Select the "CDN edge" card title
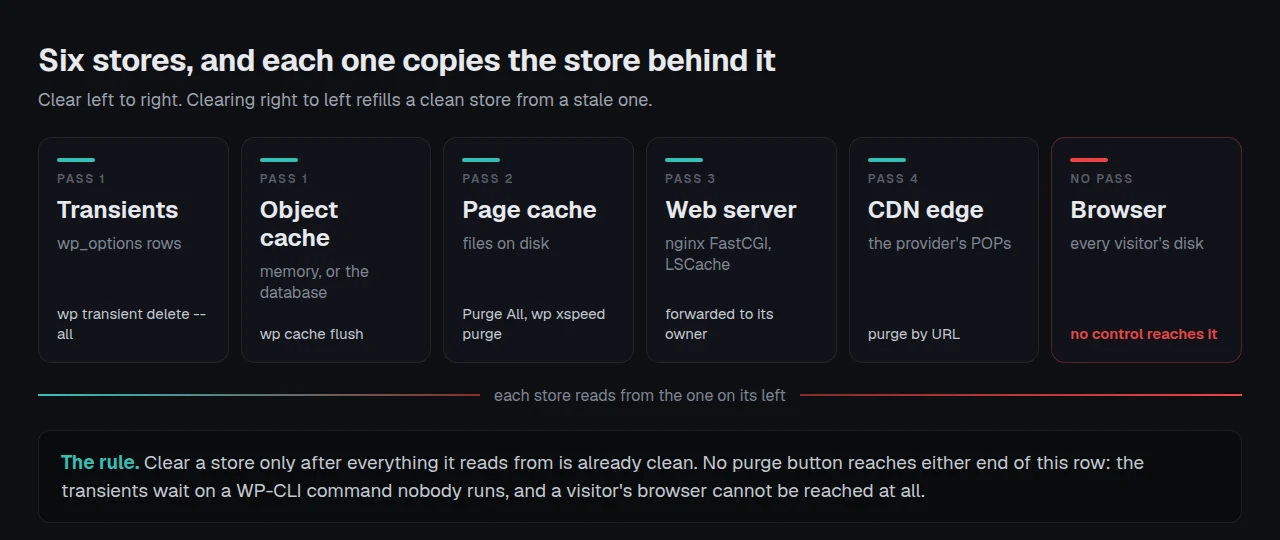 point(926,210)
